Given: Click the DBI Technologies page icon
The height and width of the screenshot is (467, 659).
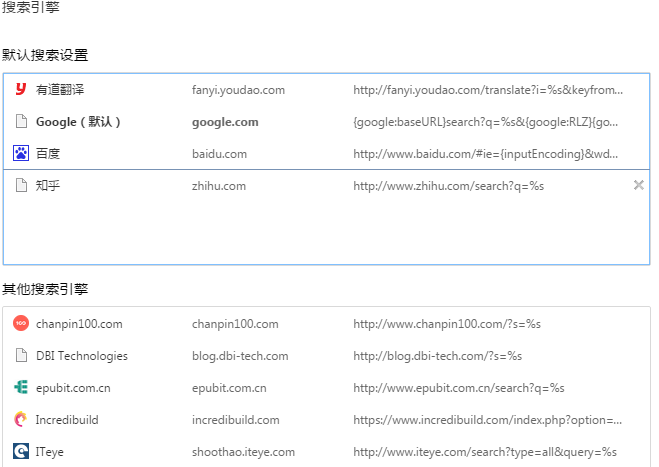Looking at the screenshot, I should 21,355.
